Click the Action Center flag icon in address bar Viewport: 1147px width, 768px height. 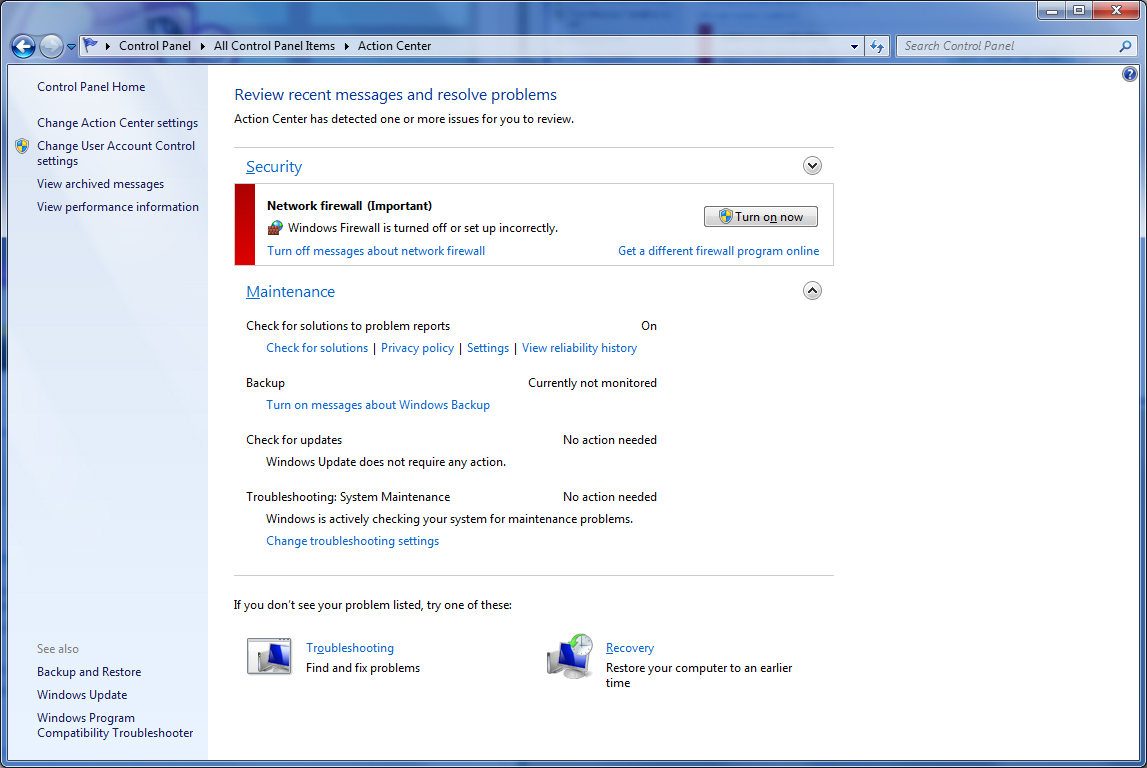tap(91, 45)
